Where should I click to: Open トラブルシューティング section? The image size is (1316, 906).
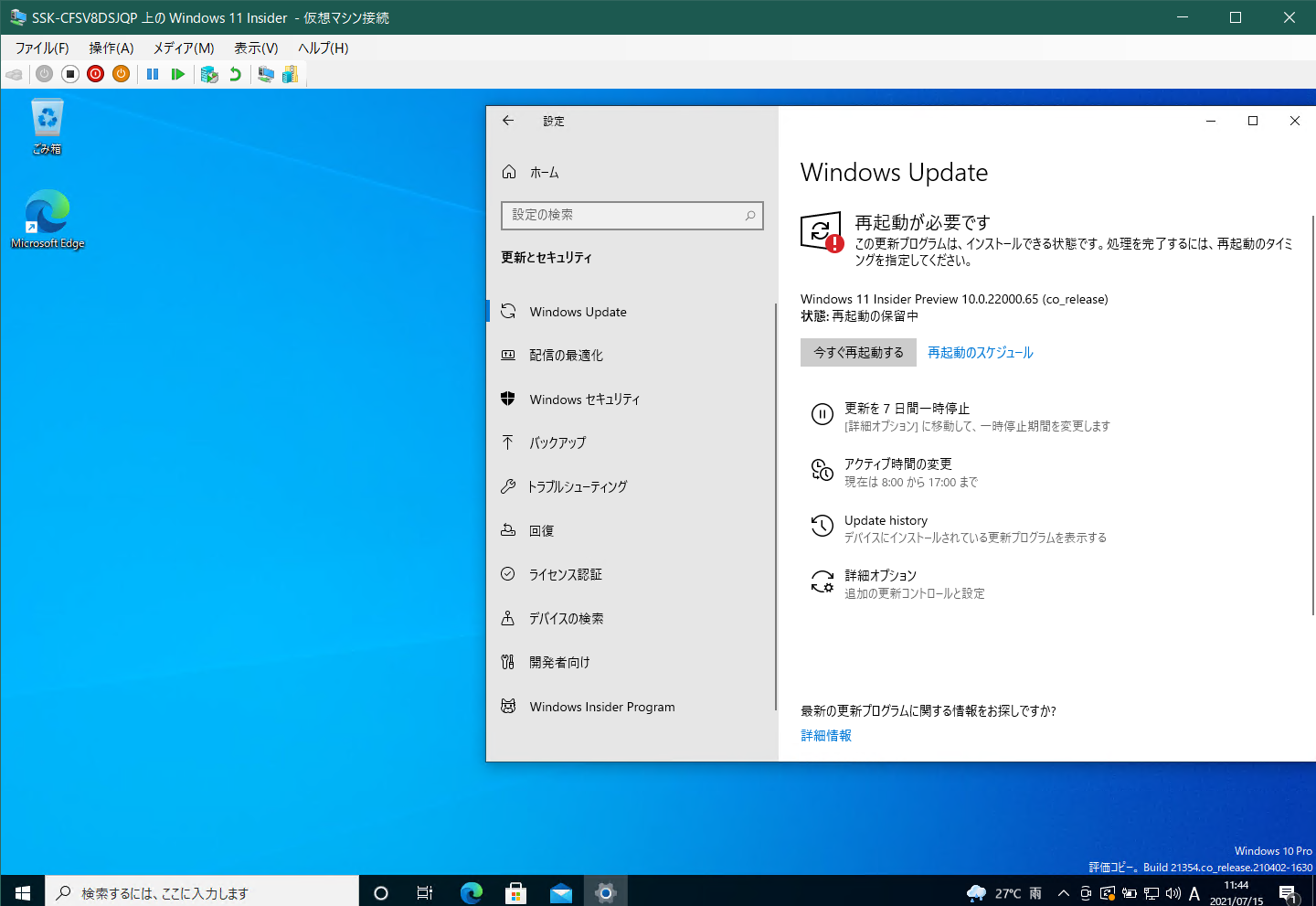(631, 487)
